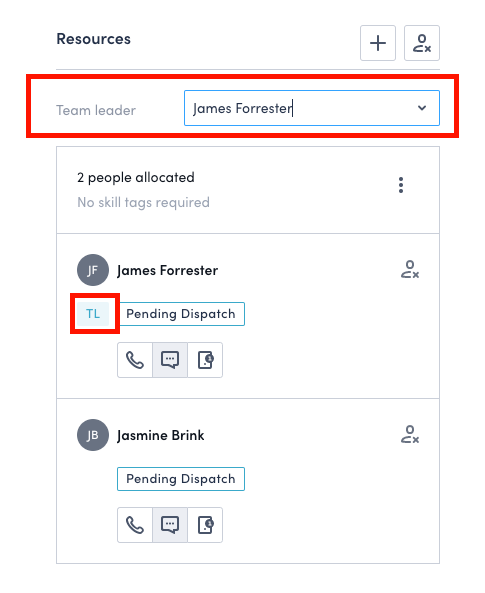Select the JB avatar circle
Image resolution: width=485 pixels, height=593 pixels.
tap(93, 435)
